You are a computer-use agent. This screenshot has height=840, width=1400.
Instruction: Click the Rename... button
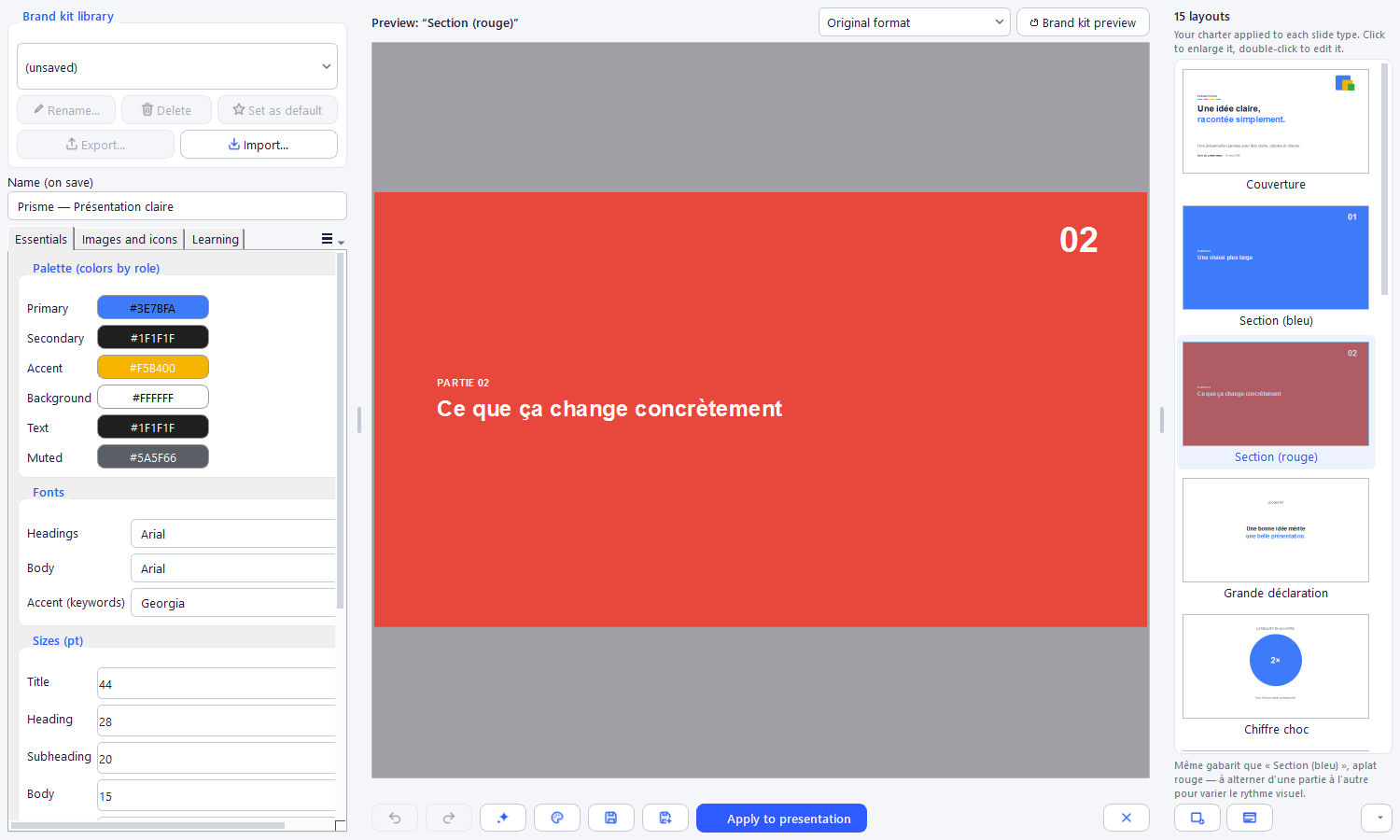click(x=66, y=110)
